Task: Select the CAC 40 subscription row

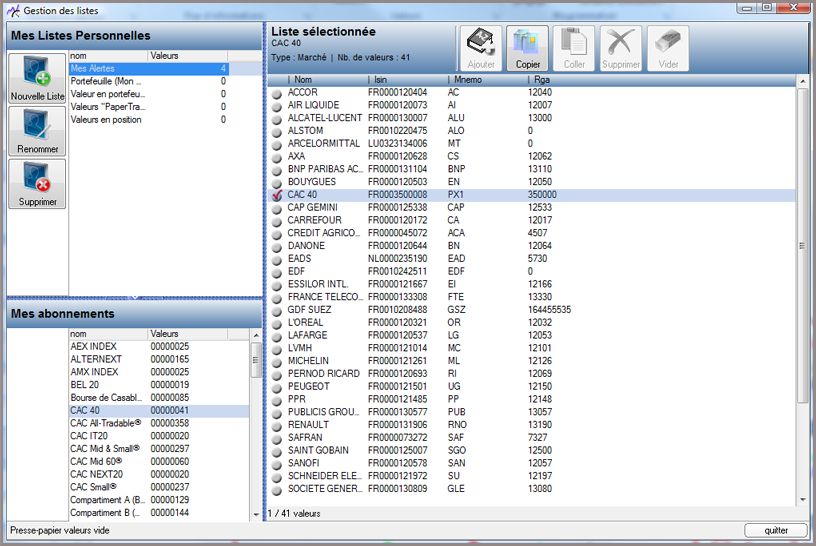Action: 159,411
